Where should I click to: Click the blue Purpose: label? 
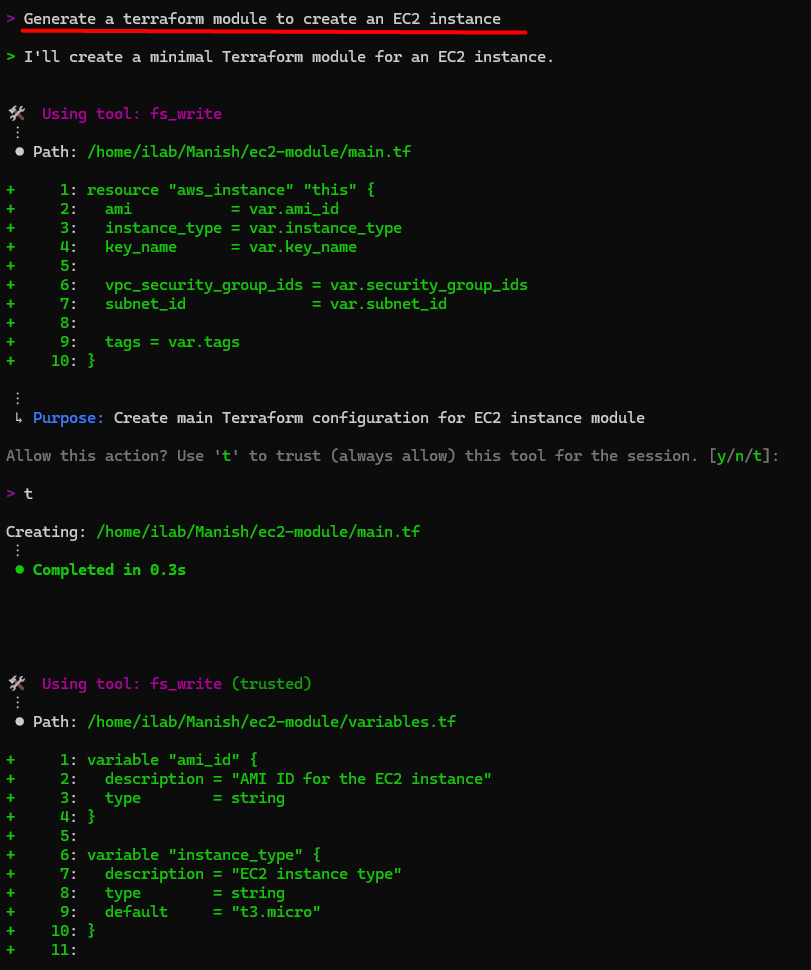[x=69, y=418]
